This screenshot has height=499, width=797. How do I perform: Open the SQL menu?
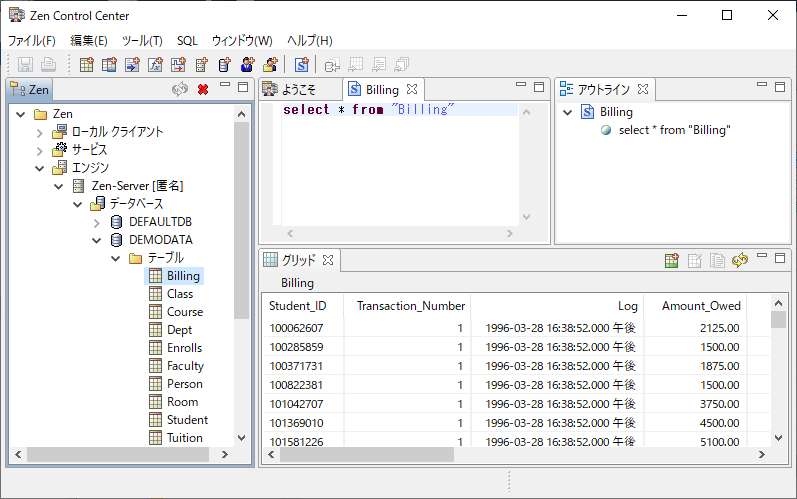187,41
